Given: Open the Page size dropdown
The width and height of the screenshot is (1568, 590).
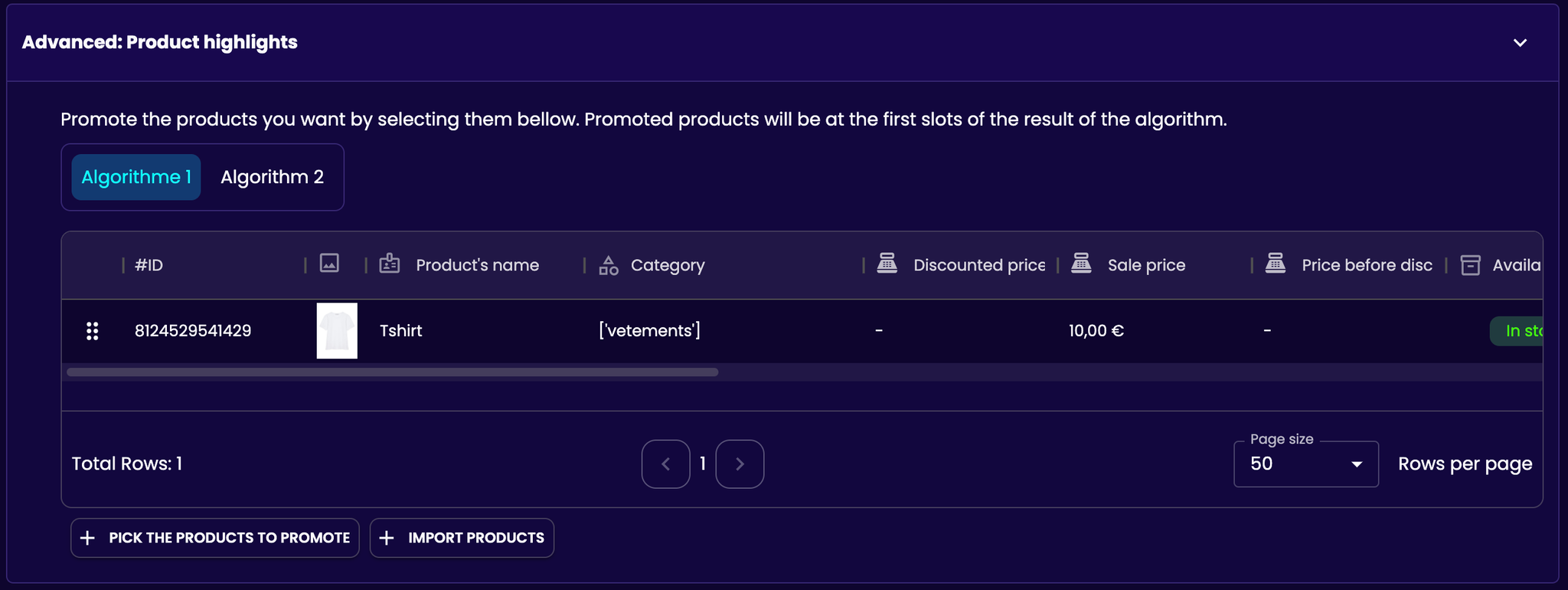Looking at the screenshot, I should click(1305, 464).
